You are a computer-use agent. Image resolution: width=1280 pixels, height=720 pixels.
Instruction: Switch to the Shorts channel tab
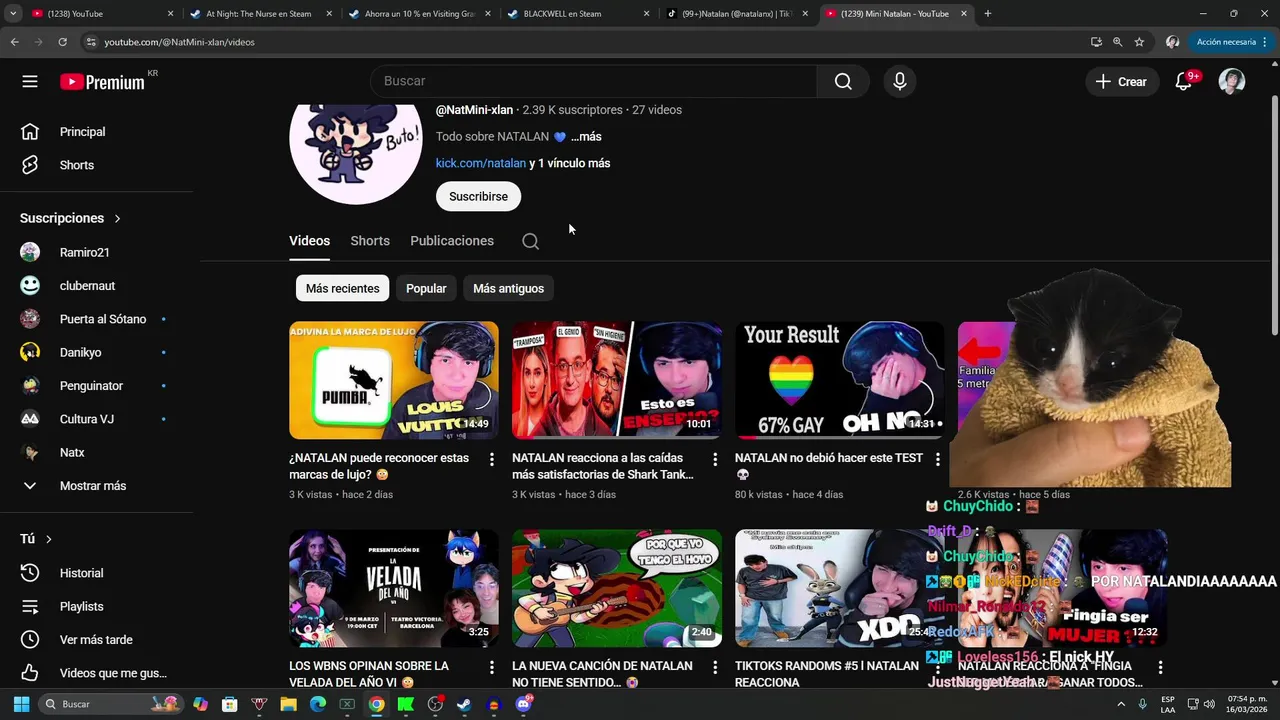370,241
